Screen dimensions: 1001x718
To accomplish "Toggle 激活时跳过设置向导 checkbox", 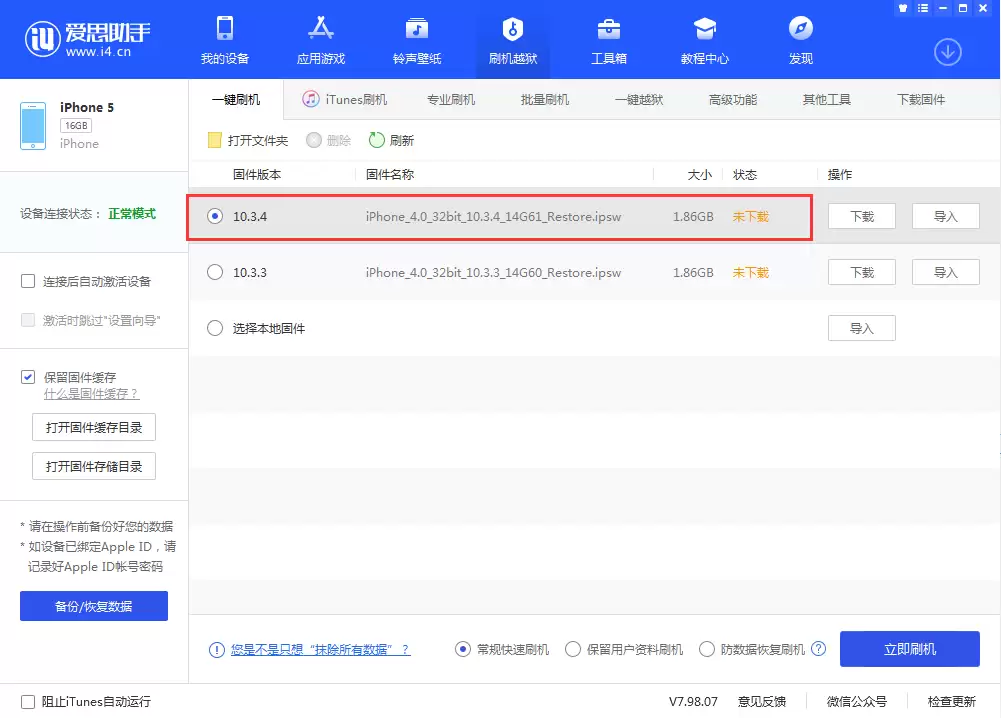I will tap(28, 320).
